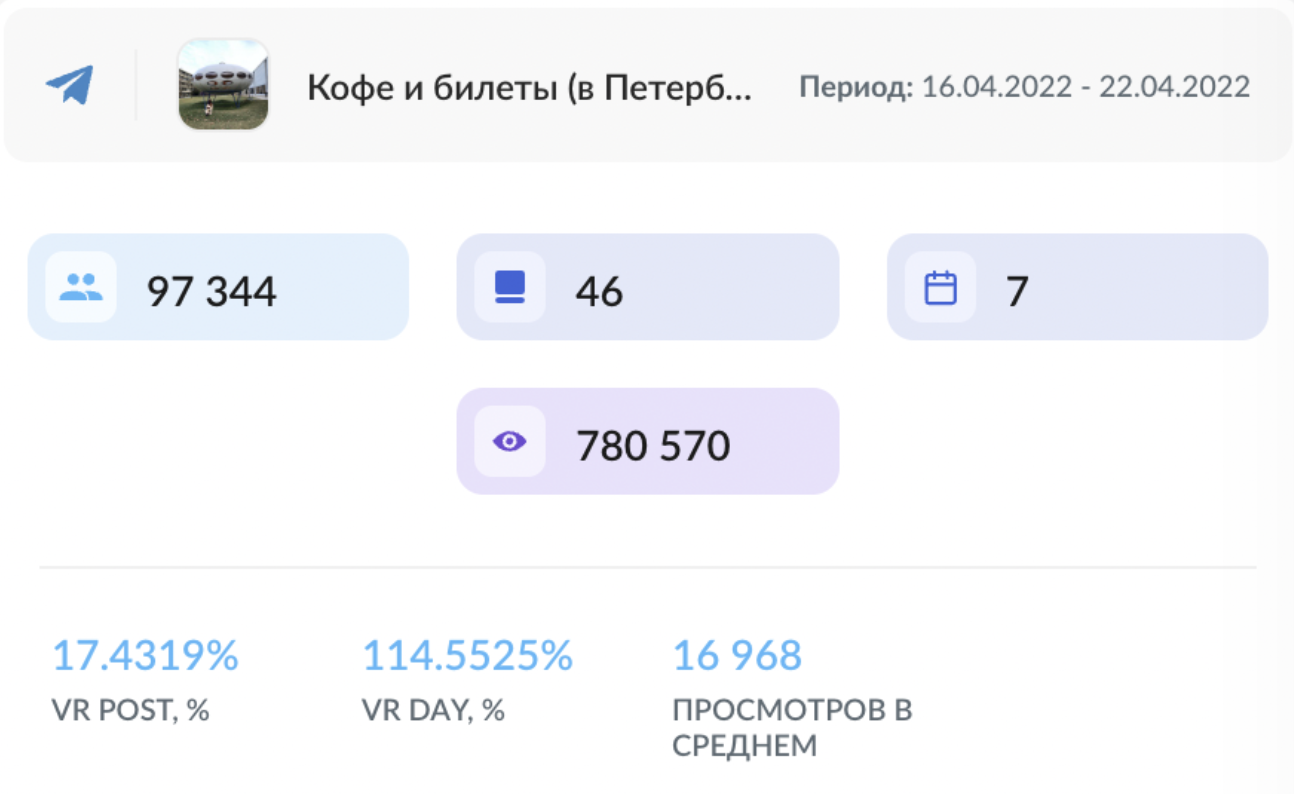This screenshot has width=1294, height=794.
Task: Open the "Кофе и билеты" channel title
Action: [x=529, y=87]
